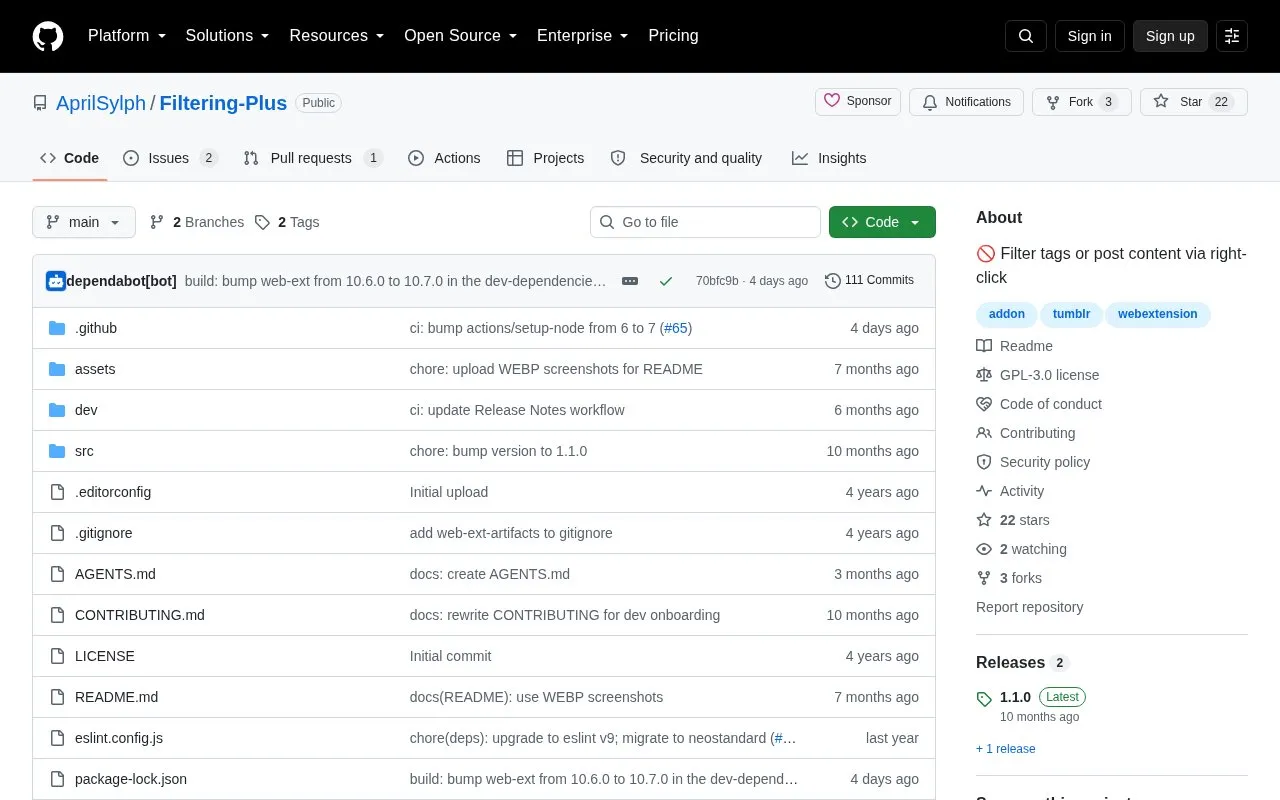Viewport: 1280px width, 800px height.
Task: Open the README.md file
Action: (116, 697)
